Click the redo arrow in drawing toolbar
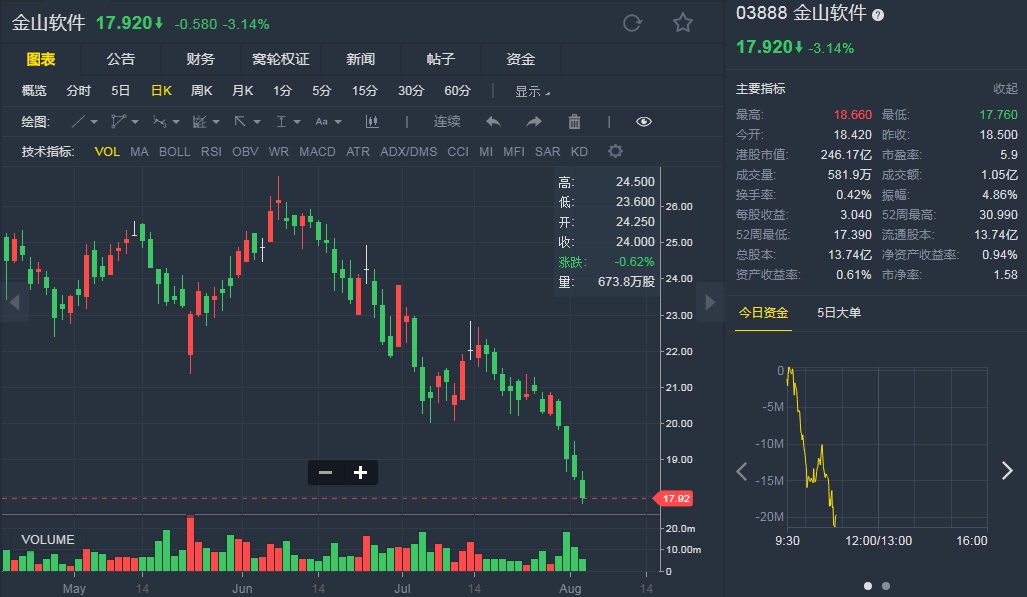Screen dimensions: 1027x597 pyautogui.click(x=534, y=122)
